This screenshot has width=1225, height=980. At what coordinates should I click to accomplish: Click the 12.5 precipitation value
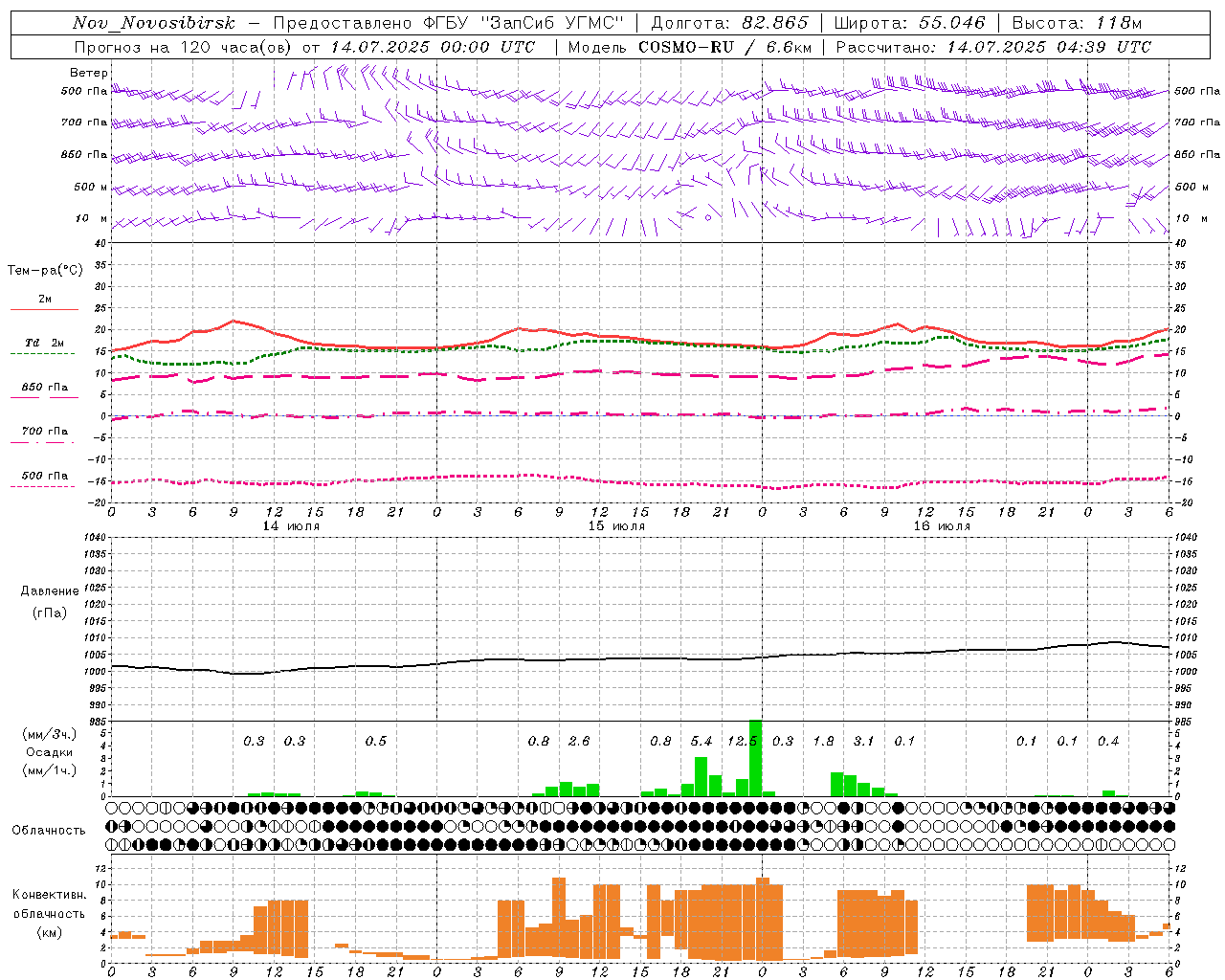742,741
